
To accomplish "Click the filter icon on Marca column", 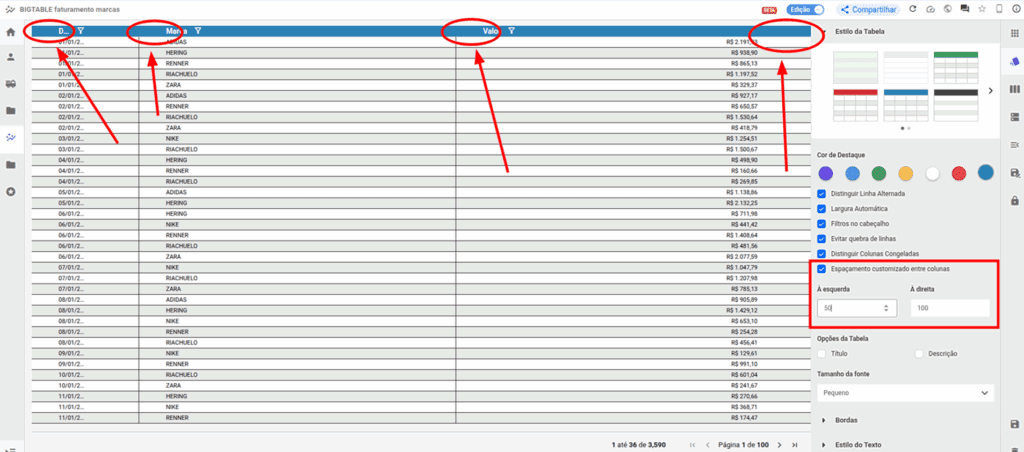I will [x=198, y=32].
